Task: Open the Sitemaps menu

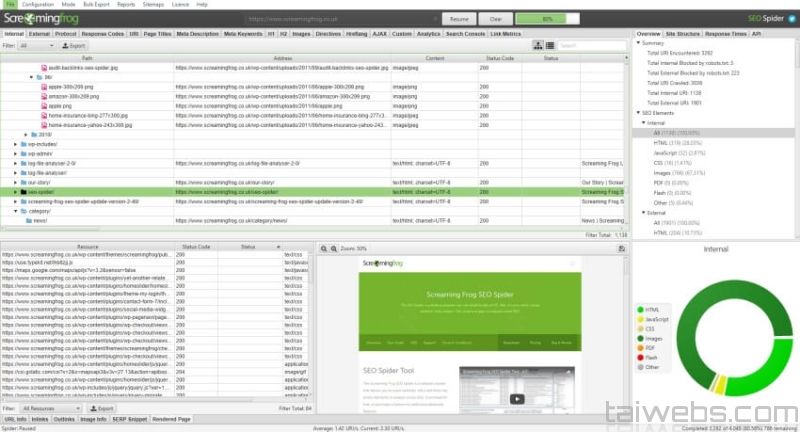Action: tap(153, 4)
